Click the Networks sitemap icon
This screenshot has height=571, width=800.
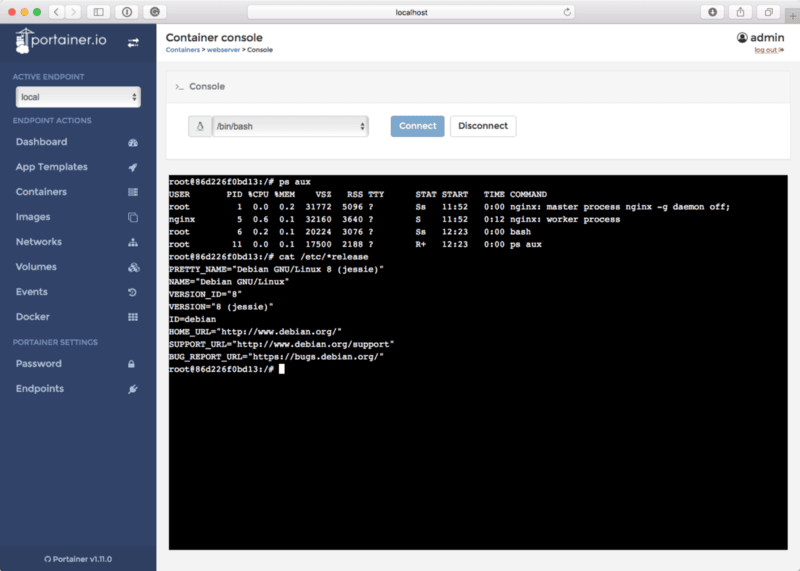pos(133,242)
